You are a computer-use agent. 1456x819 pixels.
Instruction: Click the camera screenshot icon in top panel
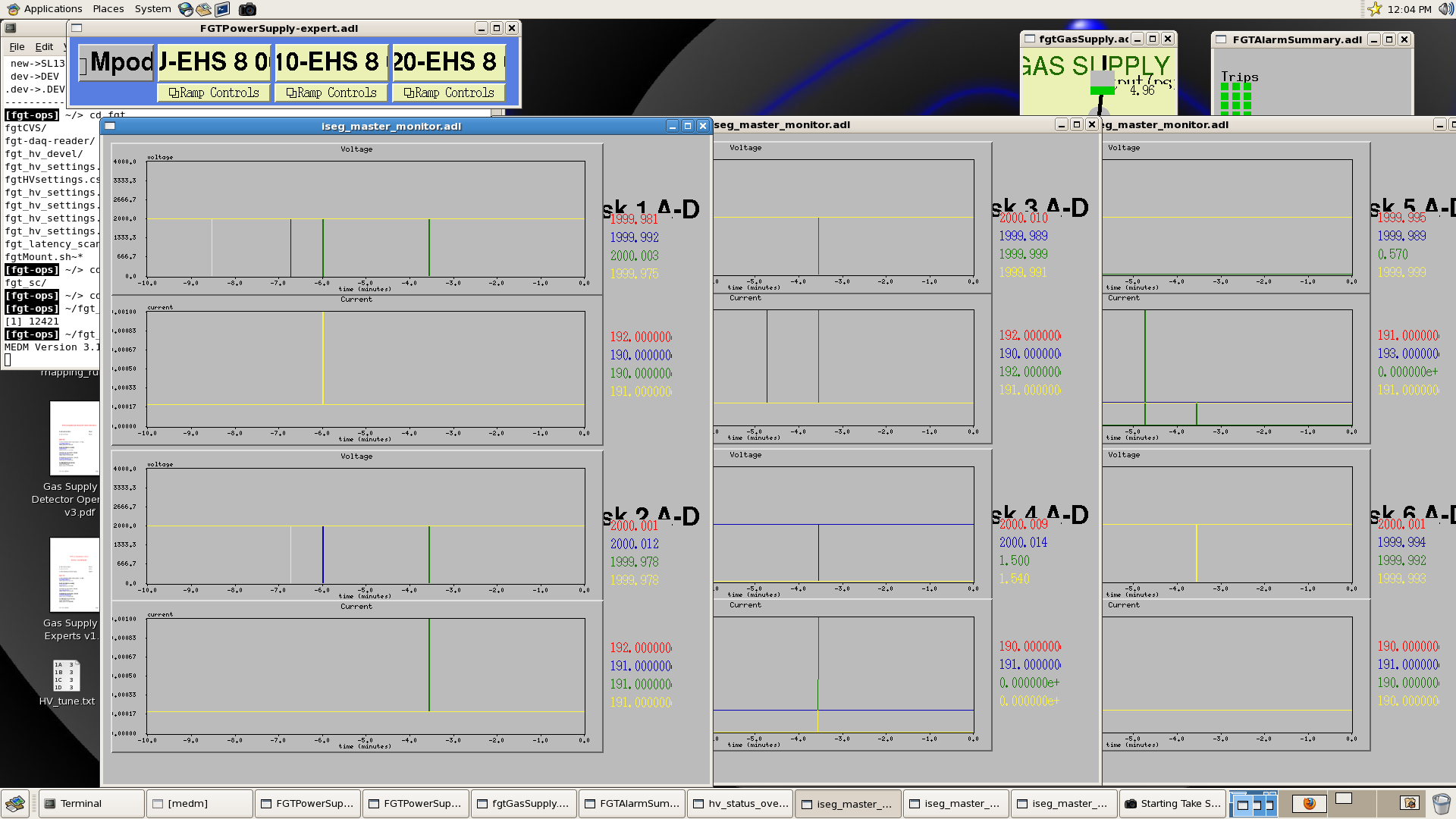247,9
